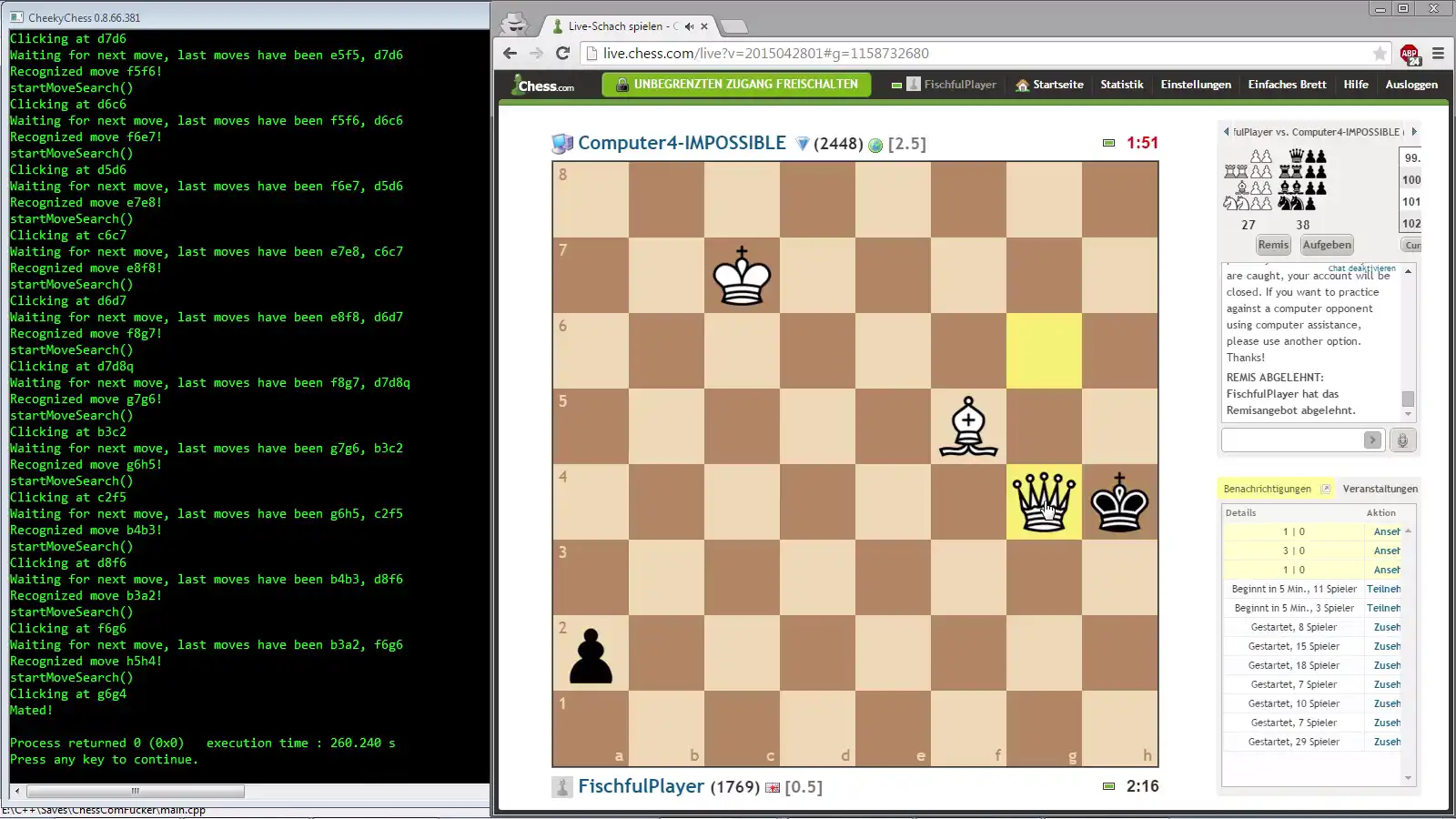Click the notifications list scroll-down arrow
This screenshot has height=819, width=1456.
click(x=1408, y=778)
